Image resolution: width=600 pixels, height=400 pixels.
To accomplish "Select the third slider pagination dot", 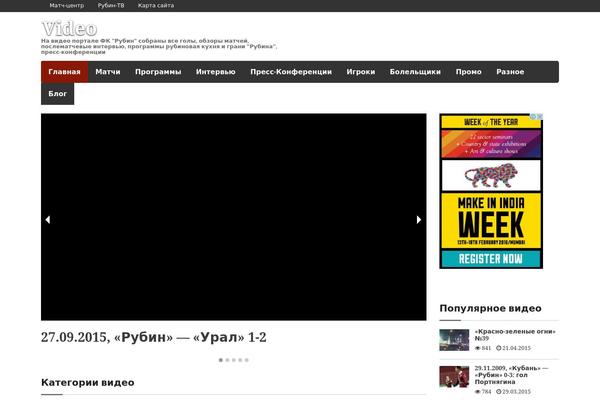I will click(234, 360).
